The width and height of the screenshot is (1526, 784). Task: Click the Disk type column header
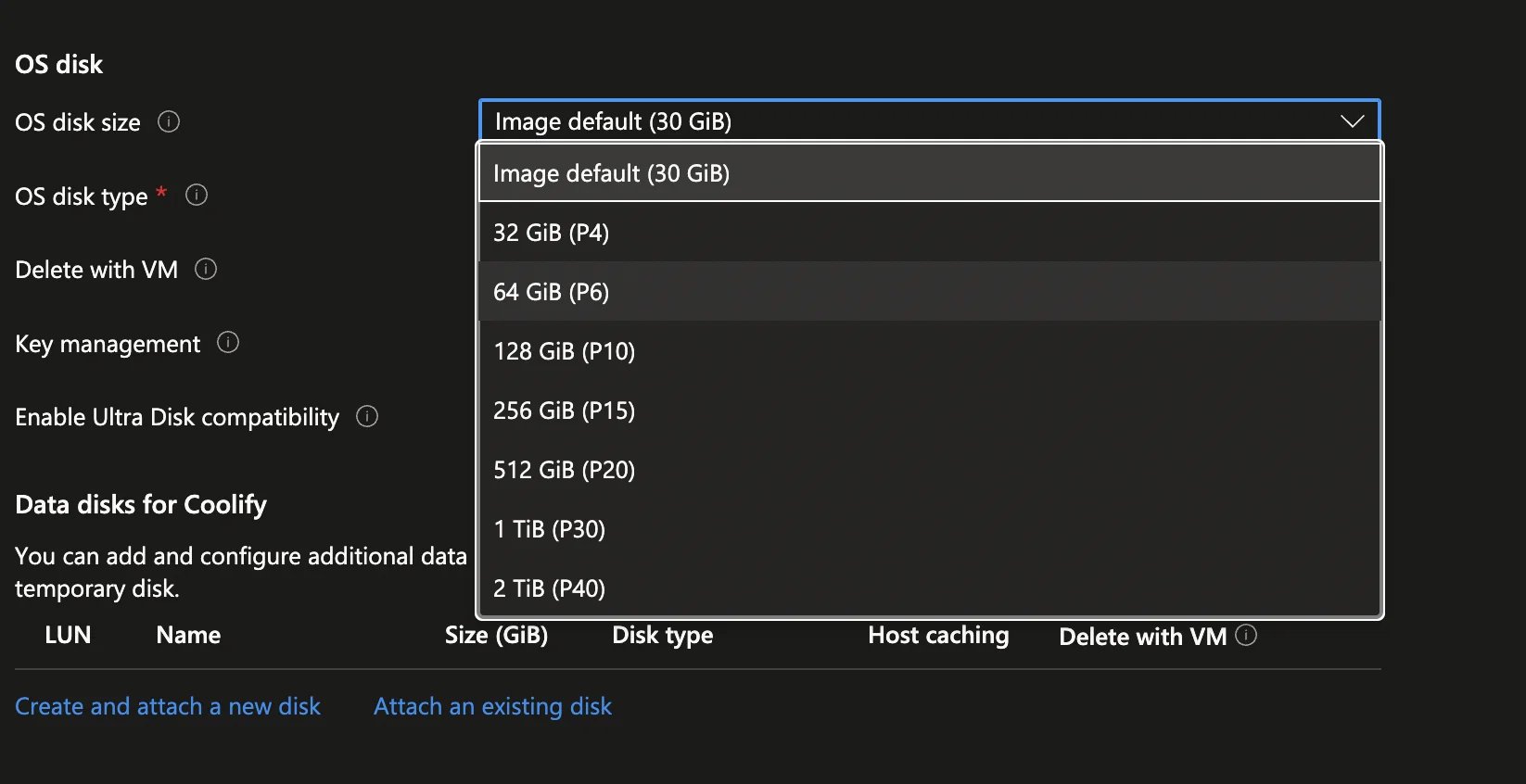[663, 635]
